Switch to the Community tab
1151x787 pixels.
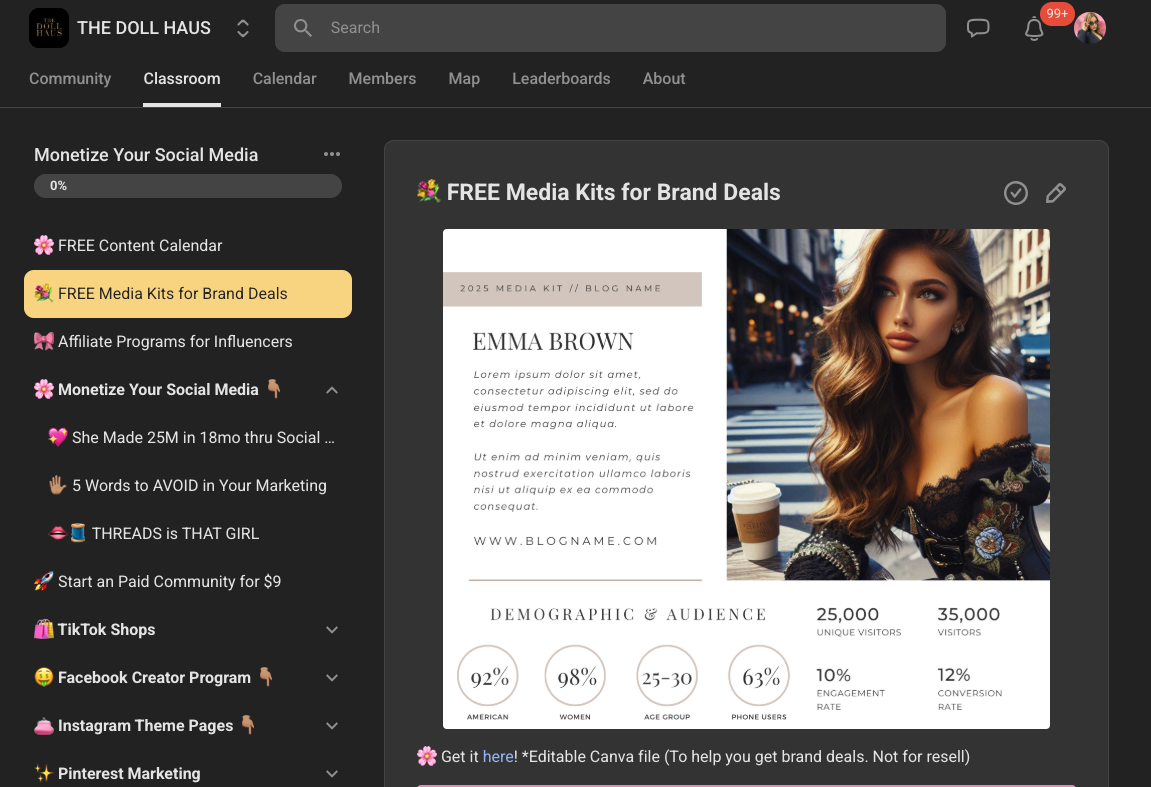tap(70, 79)
